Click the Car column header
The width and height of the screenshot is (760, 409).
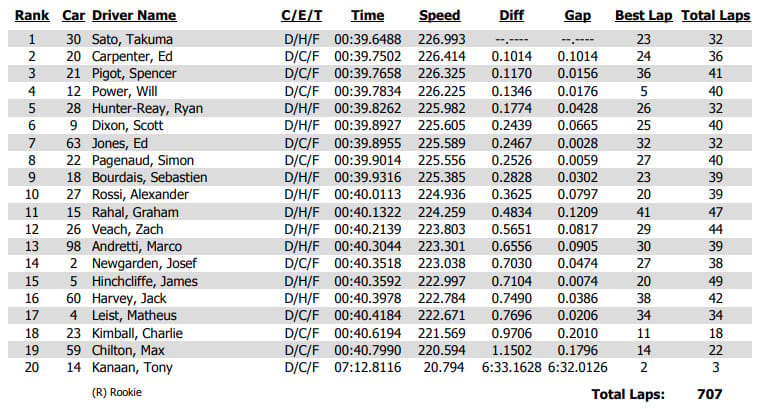pyautogui.click(x=73, y=16)
